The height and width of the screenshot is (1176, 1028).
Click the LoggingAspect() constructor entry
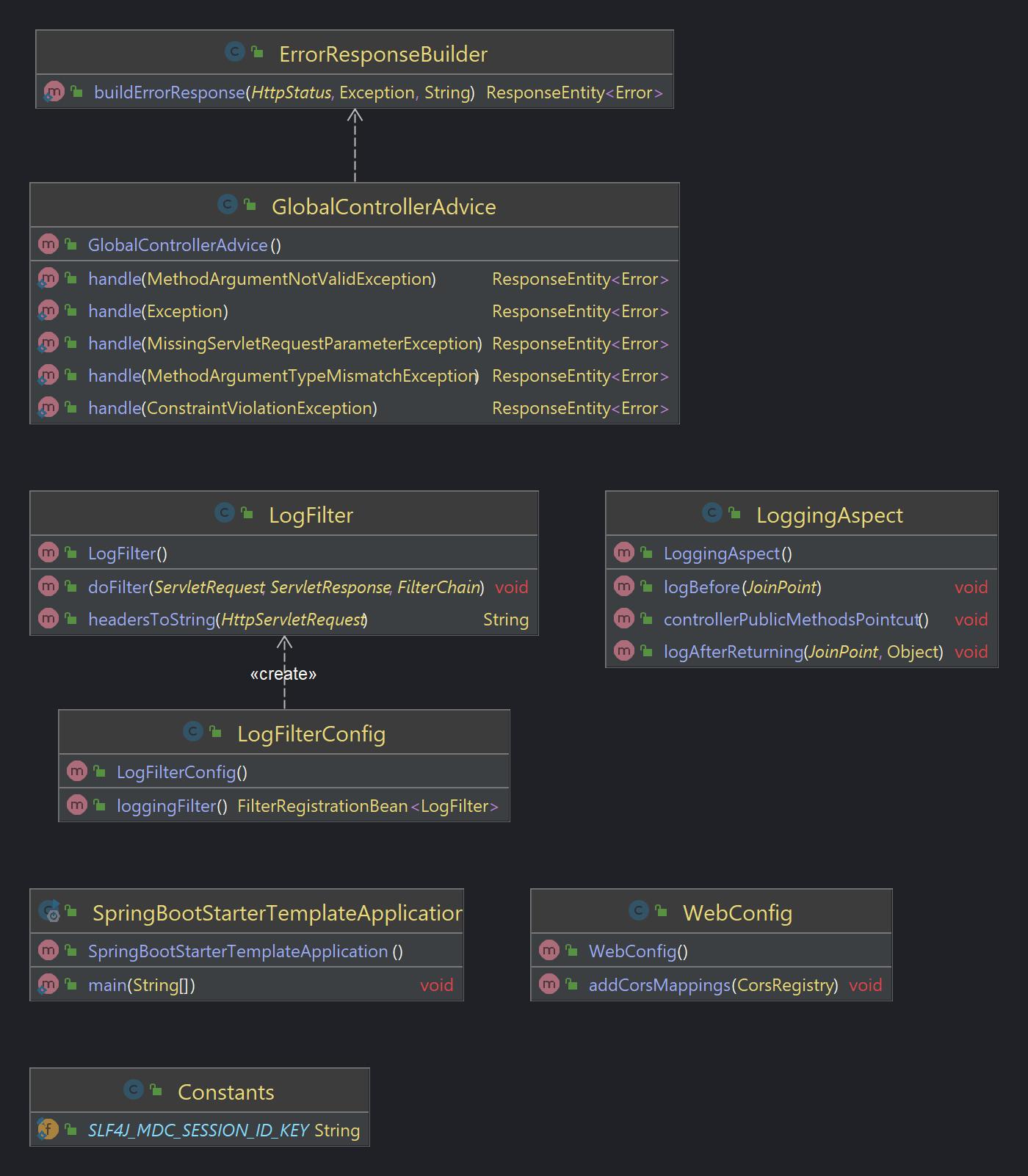[728, 553]
